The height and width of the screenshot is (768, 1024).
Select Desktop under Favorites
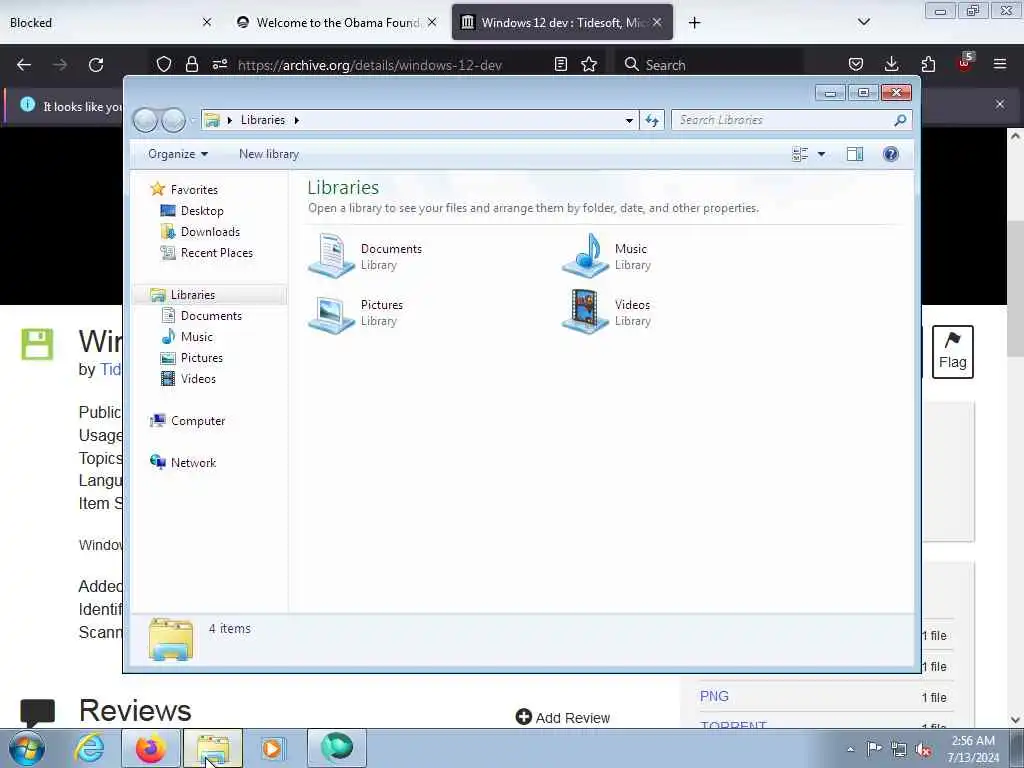[x=202, y=211]
